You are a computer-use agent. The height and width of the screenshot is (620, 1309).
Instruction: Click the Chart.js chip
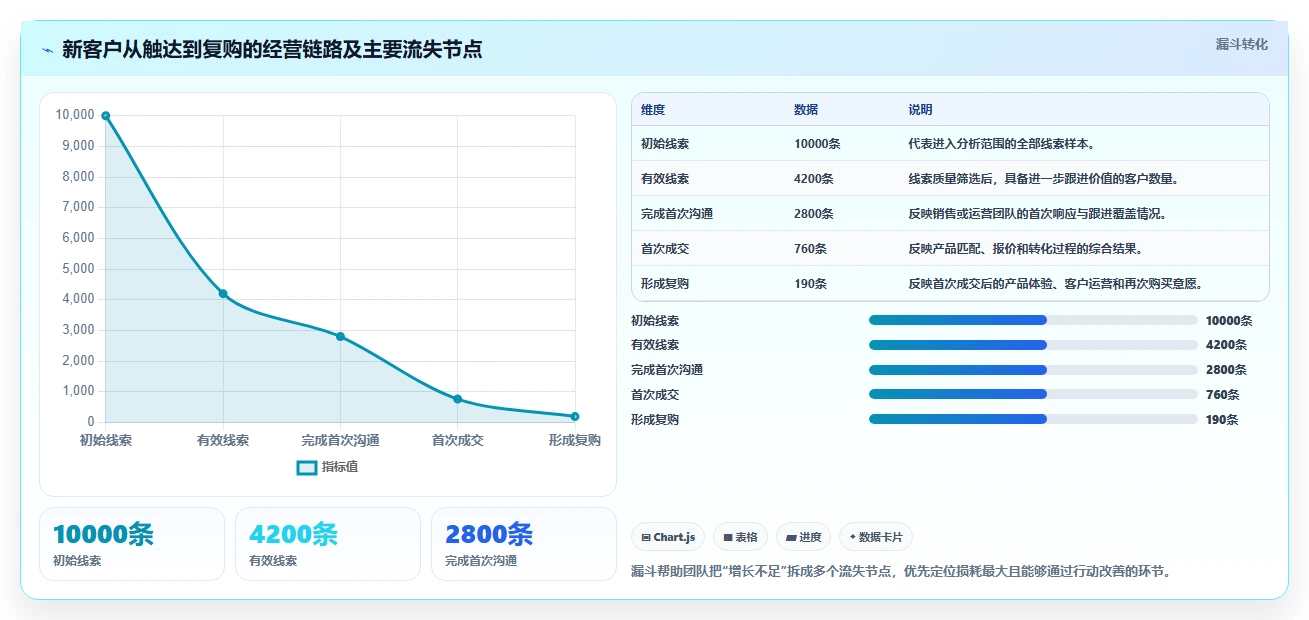[x=668, y=537]
